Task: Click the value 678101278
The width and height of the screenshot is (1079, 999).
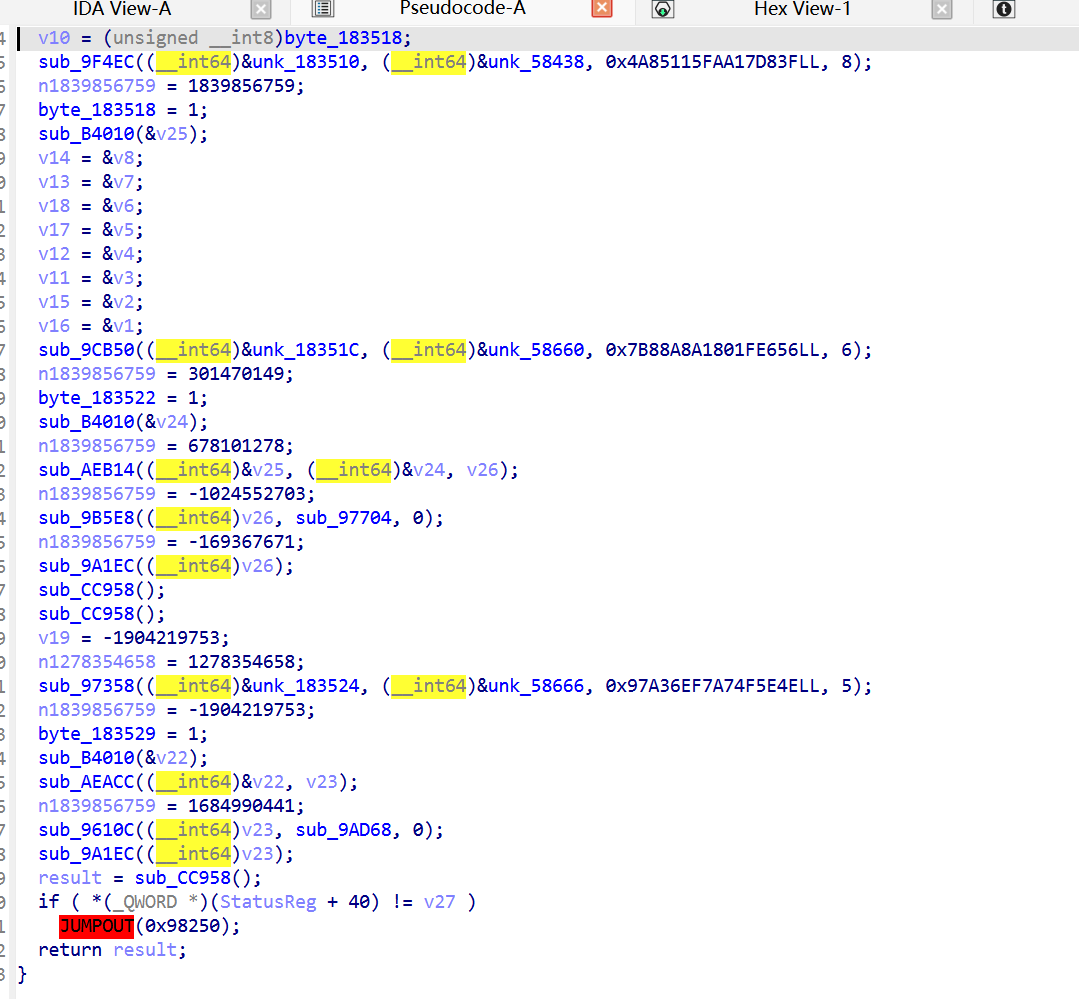Action: (236, 446)
